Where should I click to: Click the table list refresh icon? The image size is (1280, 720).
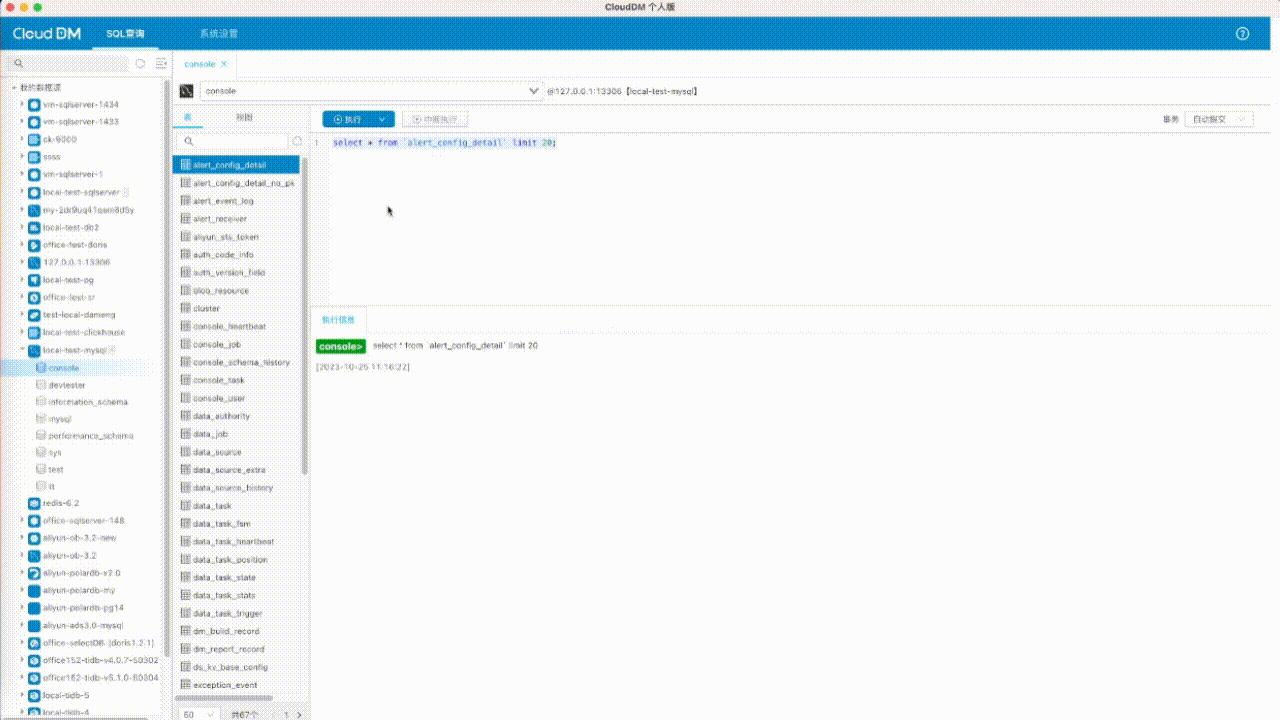click(x=297, y=141)
